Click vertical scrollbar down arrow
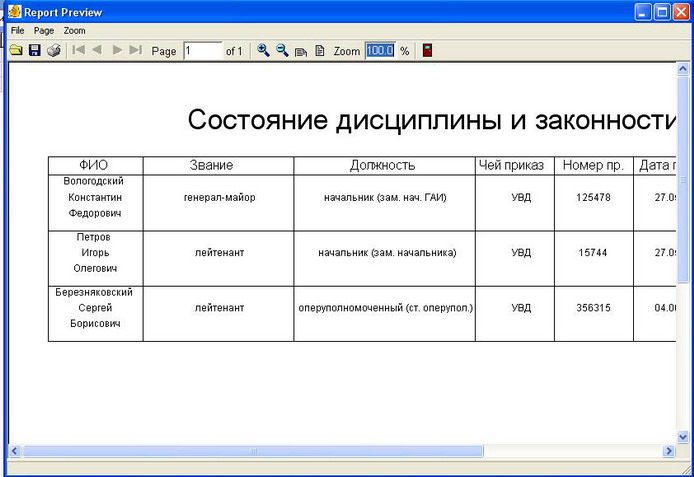 (x=682, y=436)
